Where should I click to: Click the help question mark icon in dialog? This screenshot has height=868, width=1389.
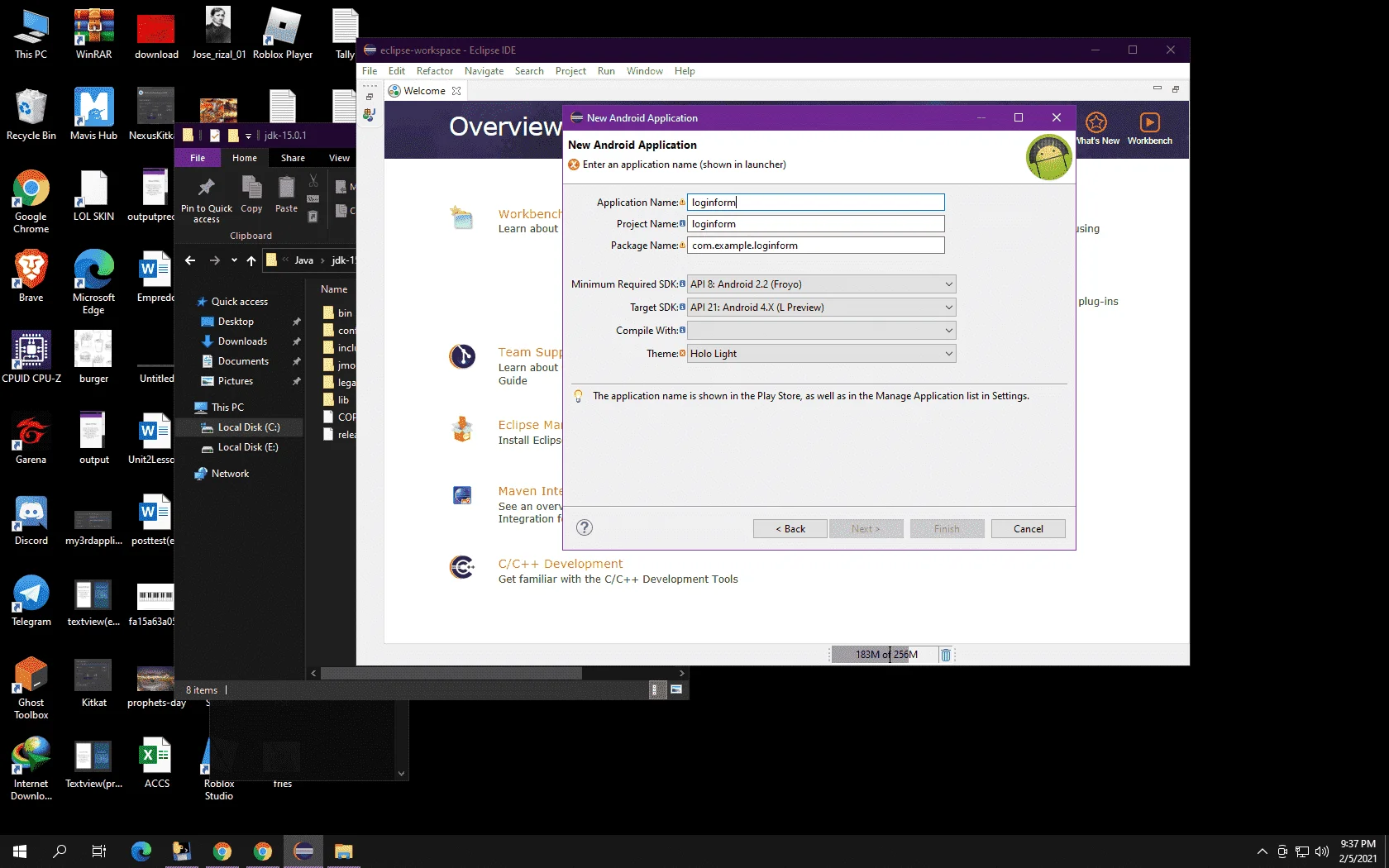pyautogui.click(x=585, y=527)
